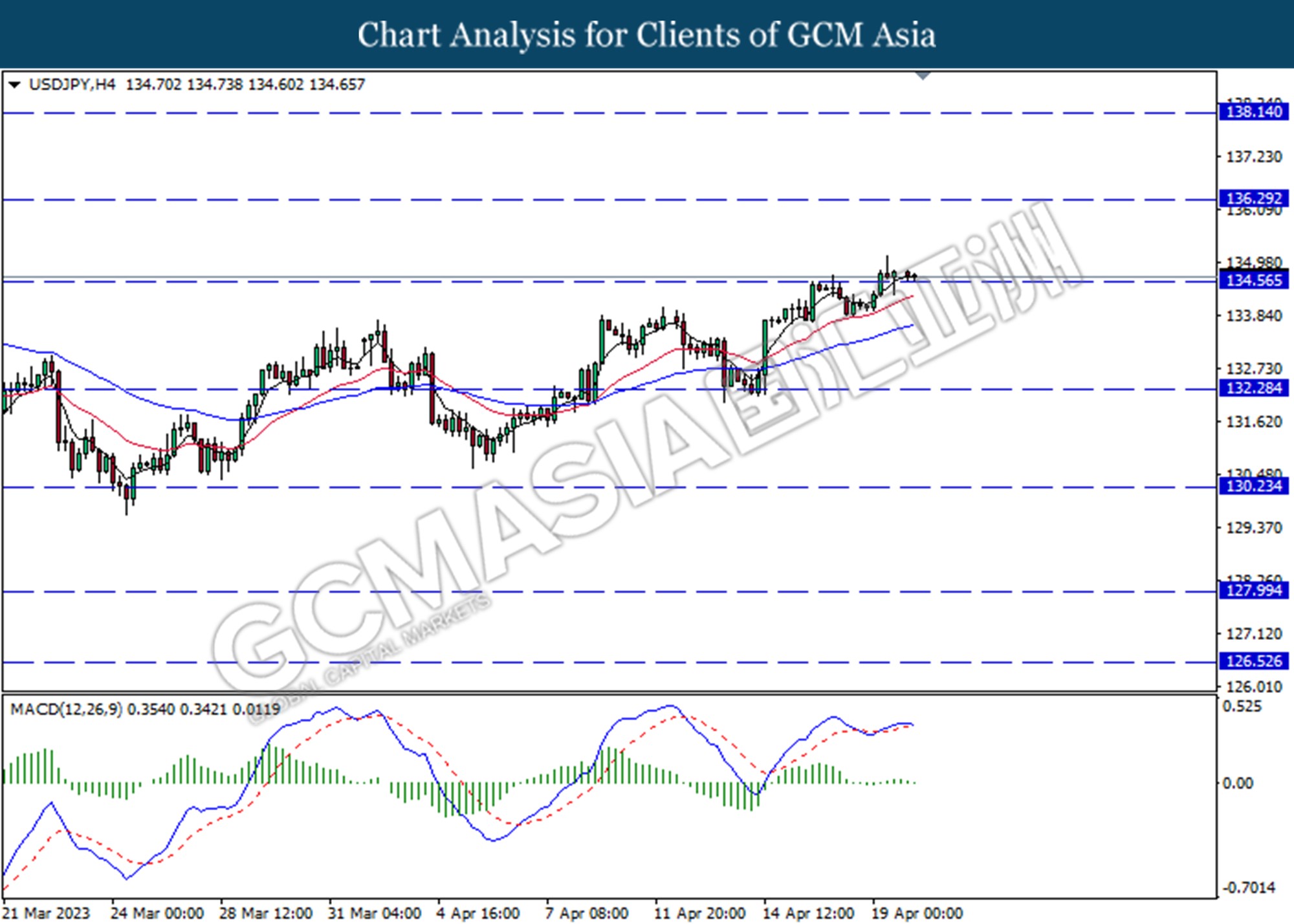1294x924 pixels.
Task: Click the 127.120 price axis value
Action: pyautogui.click(x=1254, y=634)
